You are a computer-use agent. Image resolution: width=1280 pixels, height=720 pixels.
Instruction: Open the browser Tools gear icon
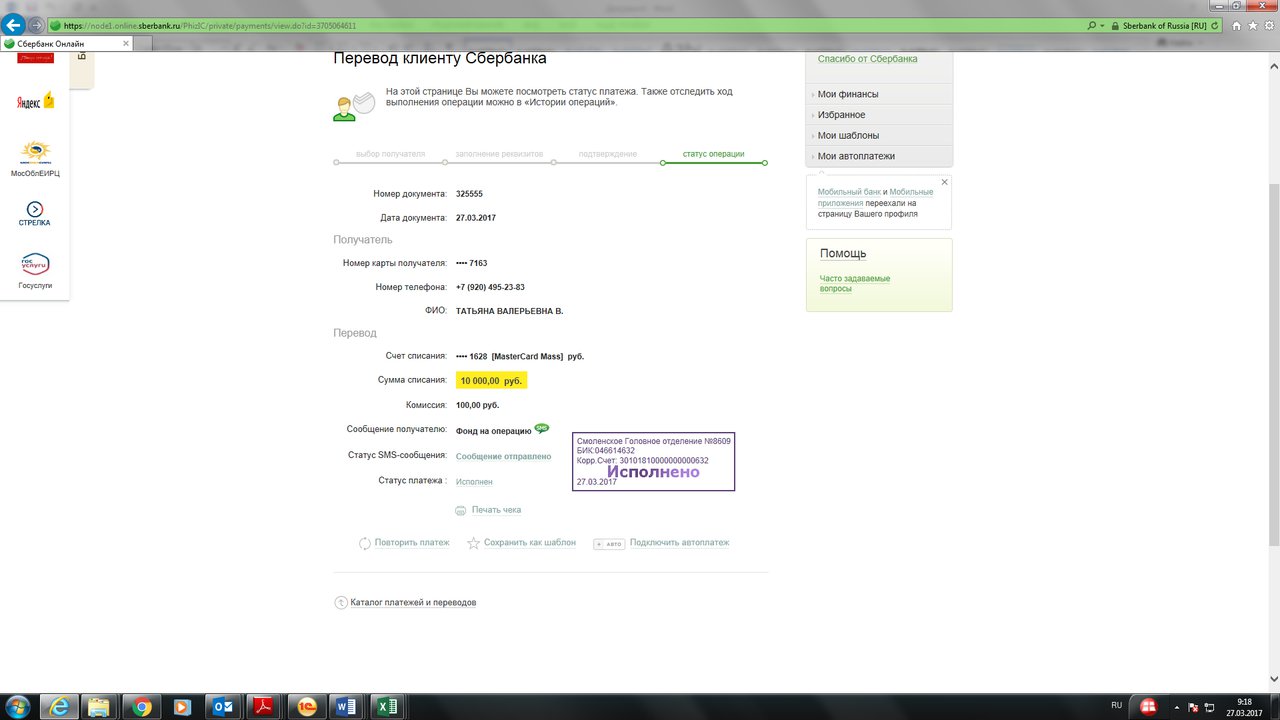point(1267,25)
